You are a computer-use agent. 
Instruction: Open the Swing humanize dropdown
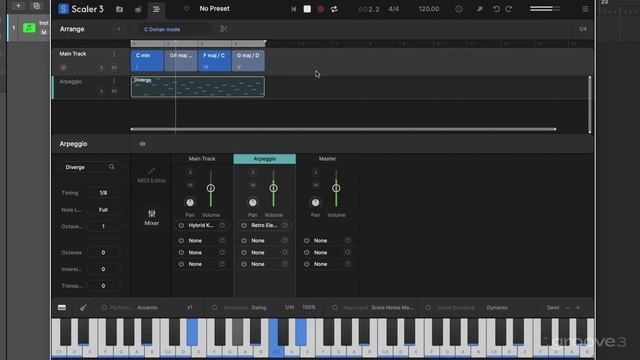pyautogui.click(x=259, y=307)
